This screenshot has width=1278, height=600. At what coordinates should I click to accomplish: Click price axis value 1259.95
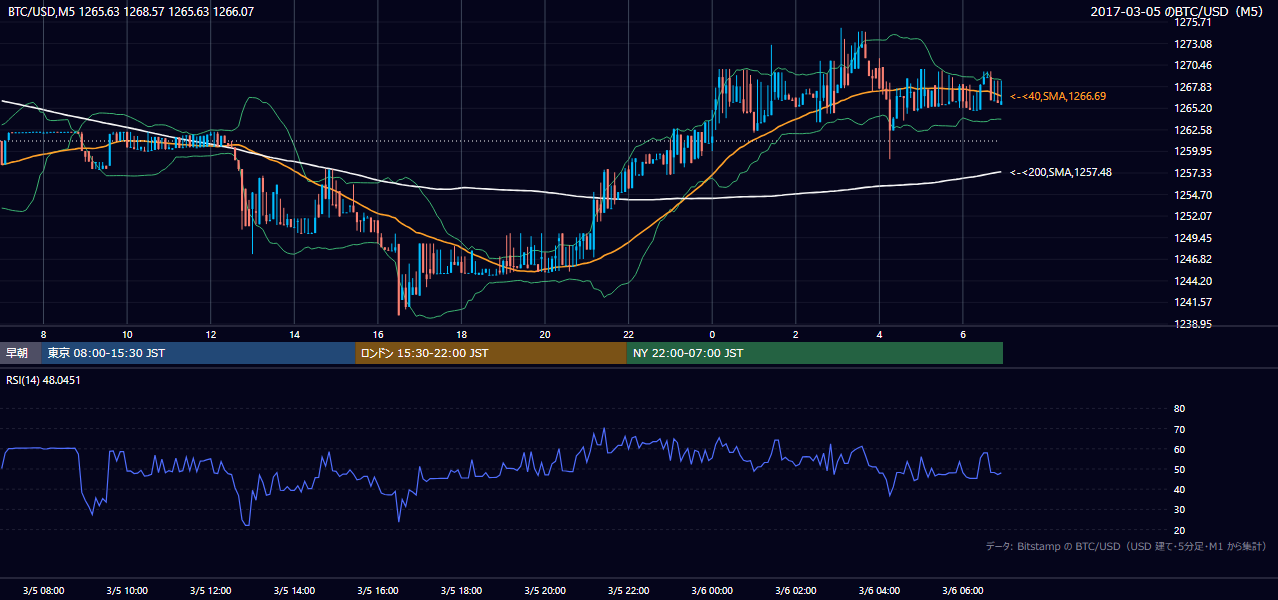[1193, 151]
